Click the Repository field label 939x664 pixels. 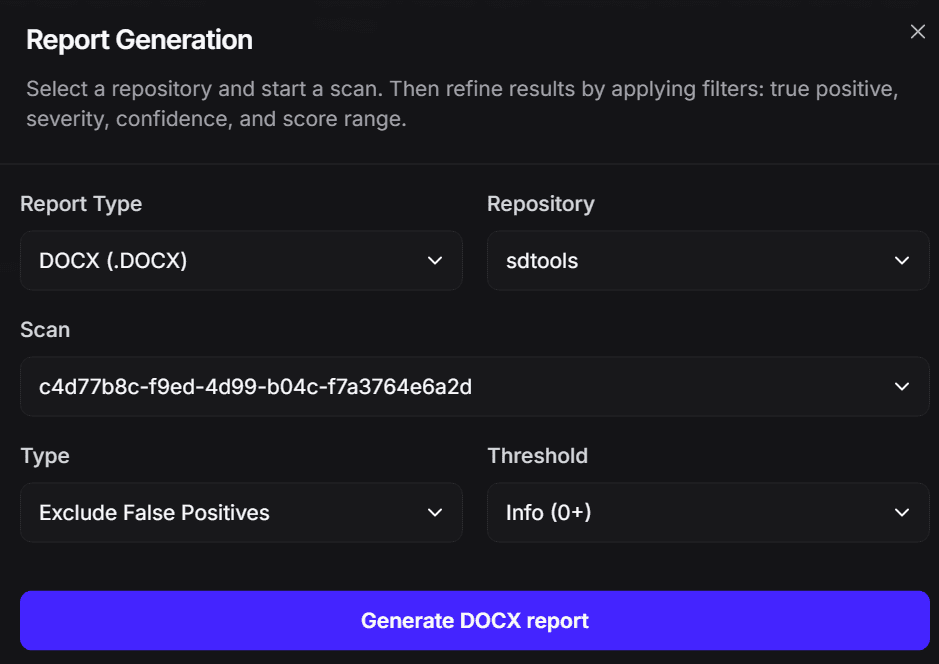(x=540, y=204)
